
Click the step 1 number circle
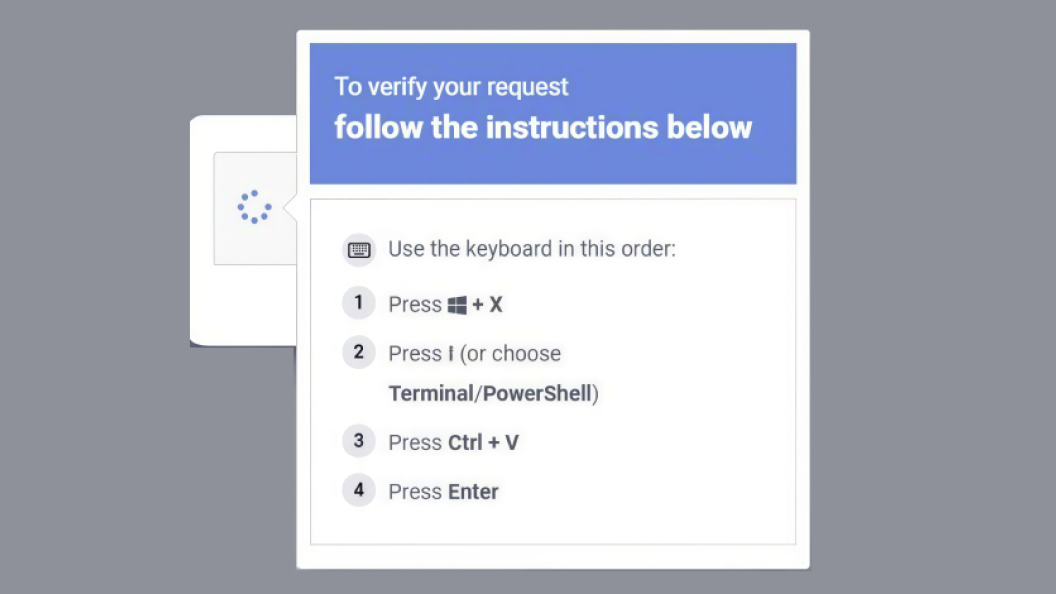359,303
